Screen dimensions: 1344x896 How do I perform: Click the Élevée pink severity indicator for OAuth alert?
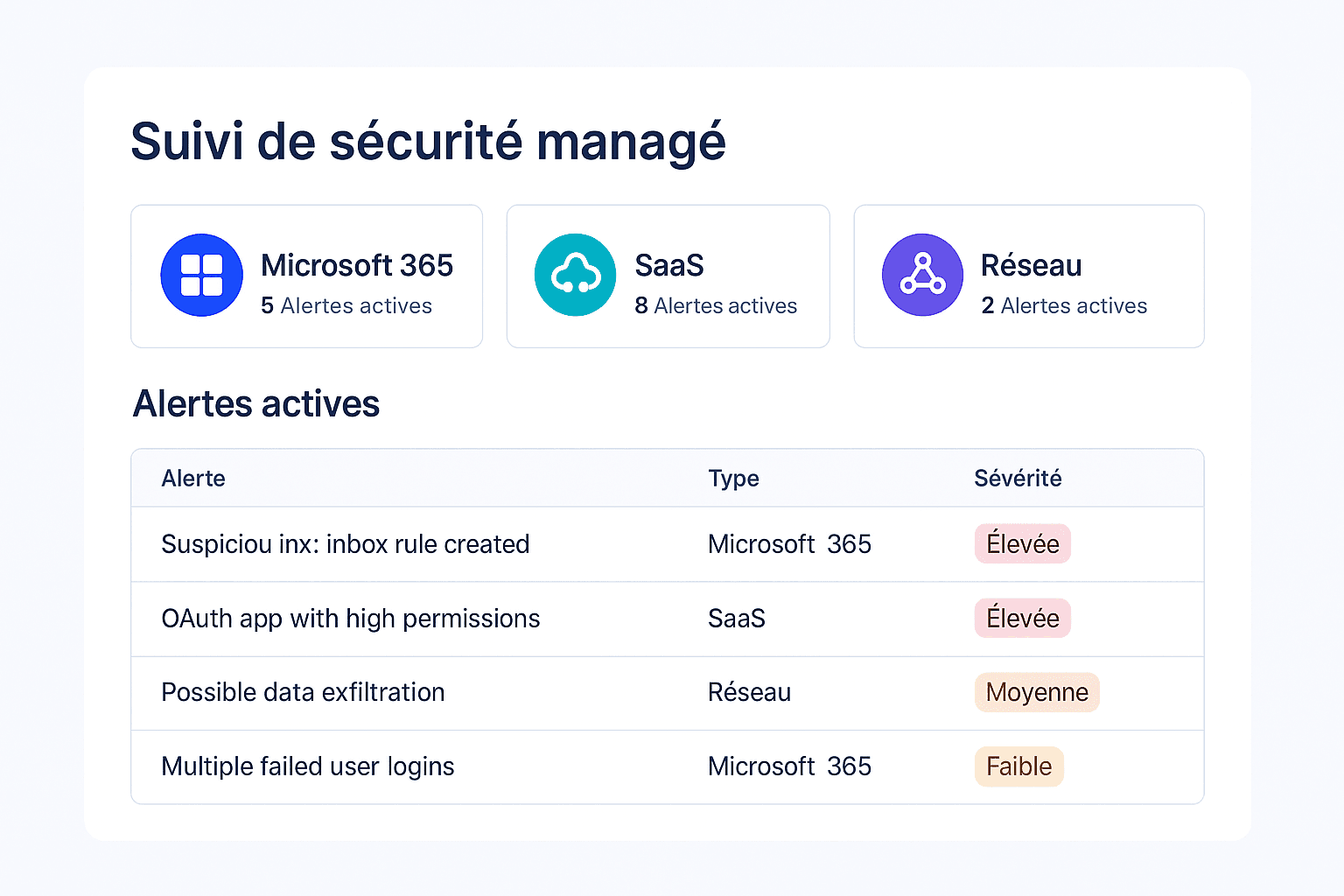click(x=1022, y=618)
